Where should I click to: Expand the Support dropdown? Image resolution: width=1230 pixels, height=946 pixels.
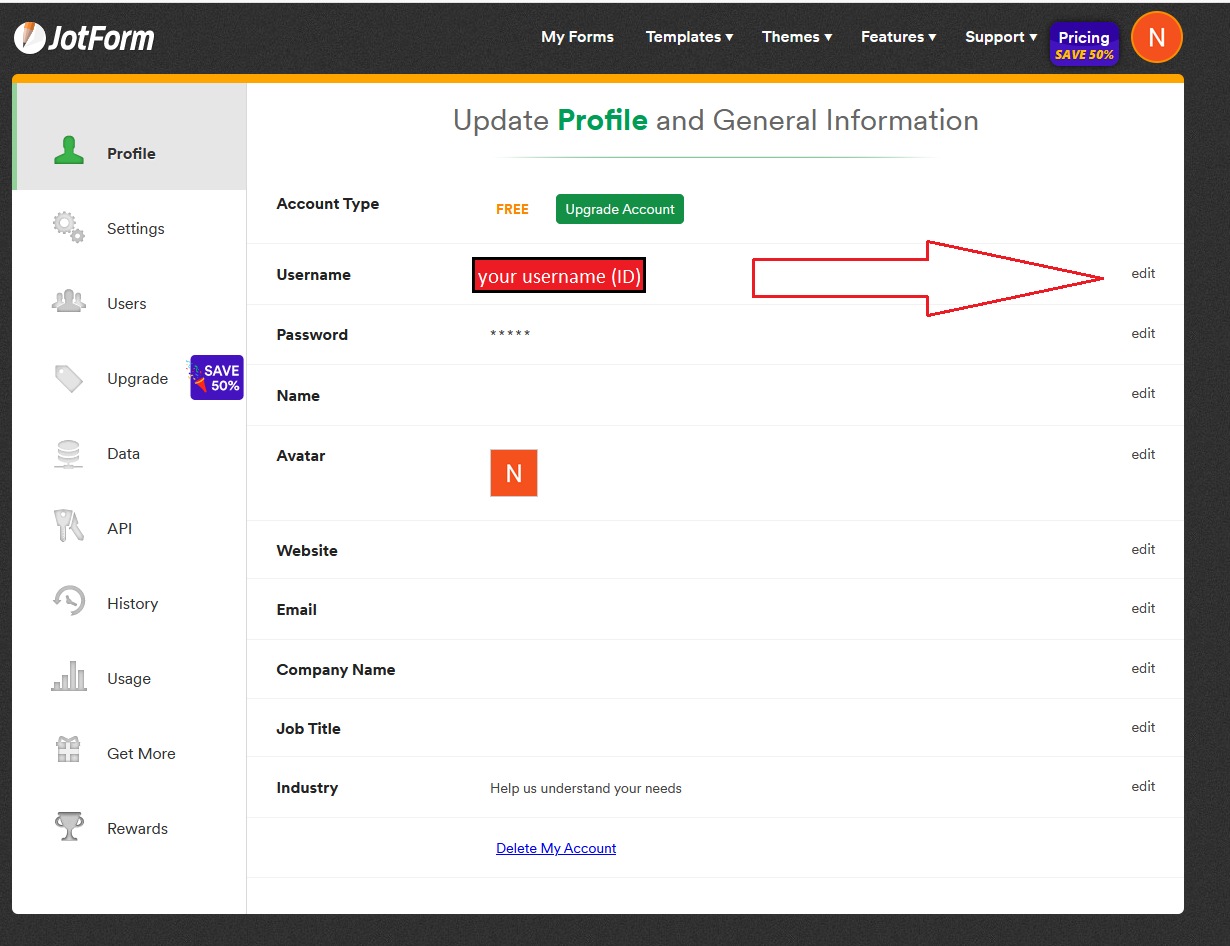pos(1000,36)
